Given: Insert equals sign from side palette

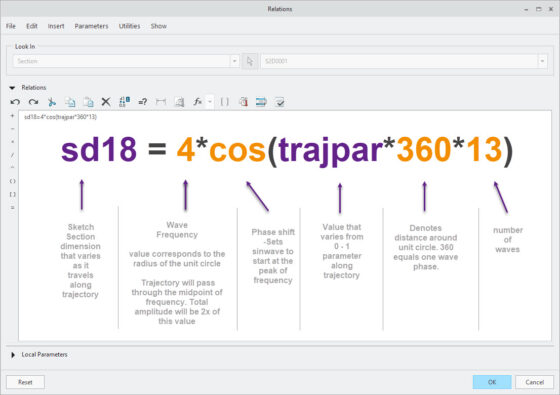Looking at the screenshot, I should coord(12,208).
